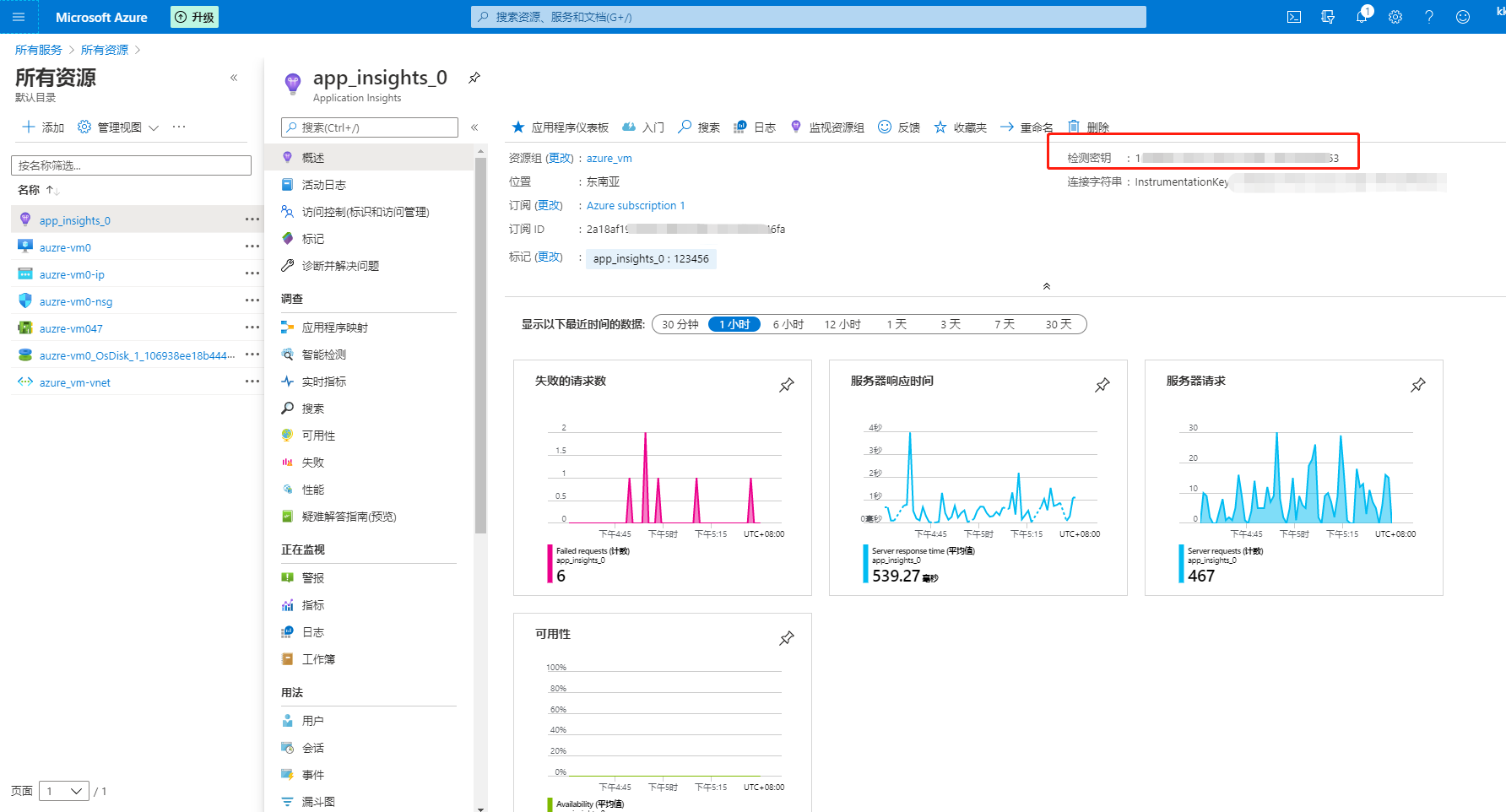Open the directory and subscription filter icon

[x=1328, y=17]
